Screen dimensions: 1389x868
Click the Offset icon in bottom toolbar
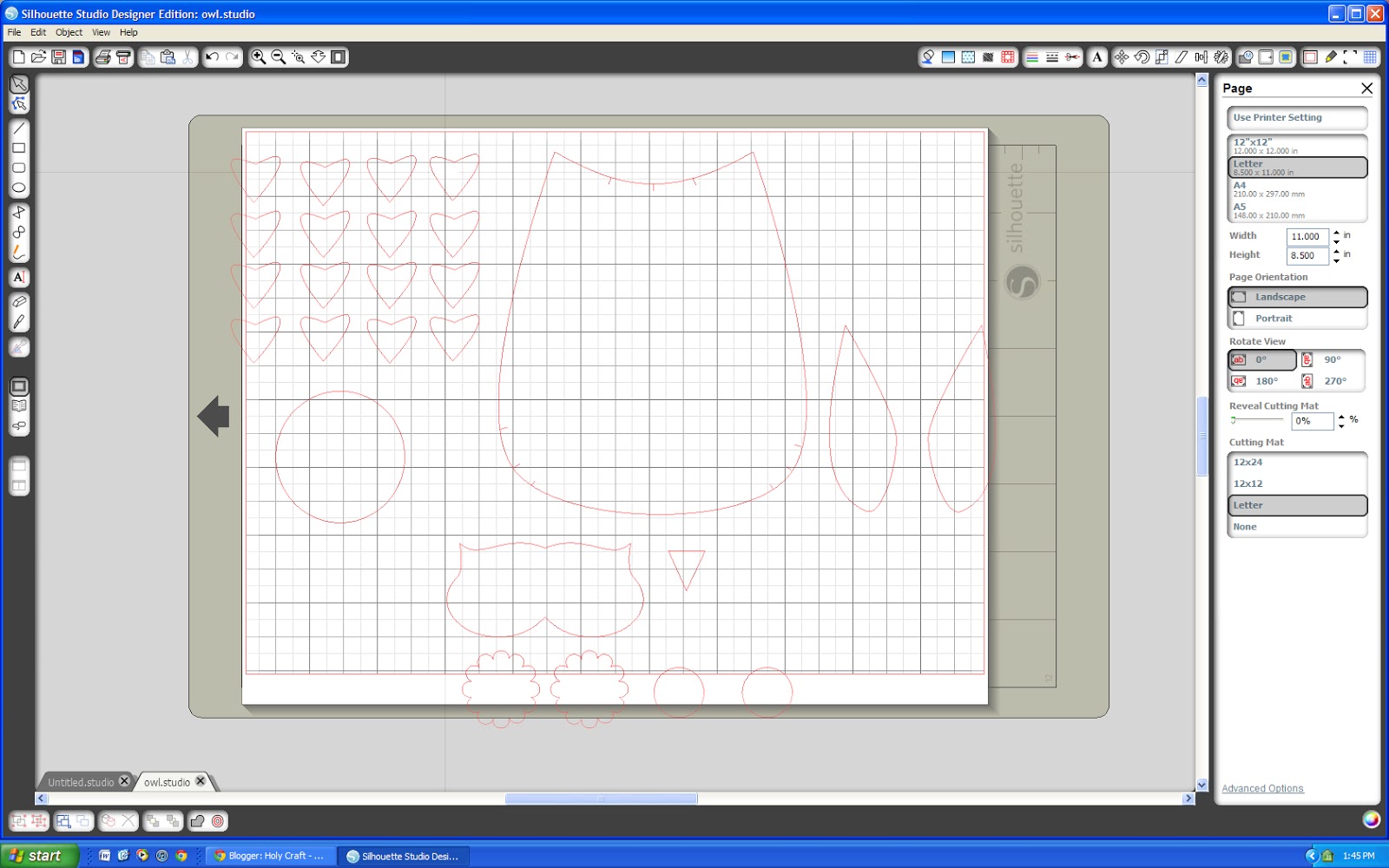tap(218, 821)
